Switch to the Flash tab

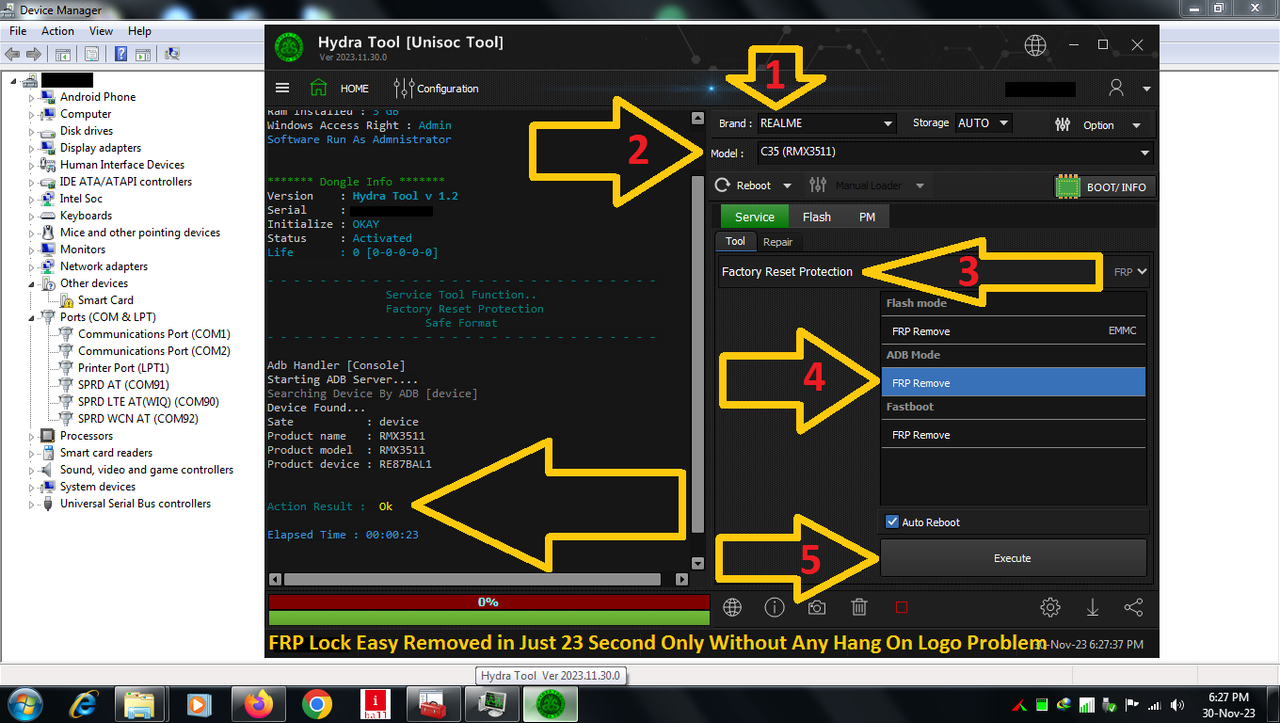tap(816, 217)
